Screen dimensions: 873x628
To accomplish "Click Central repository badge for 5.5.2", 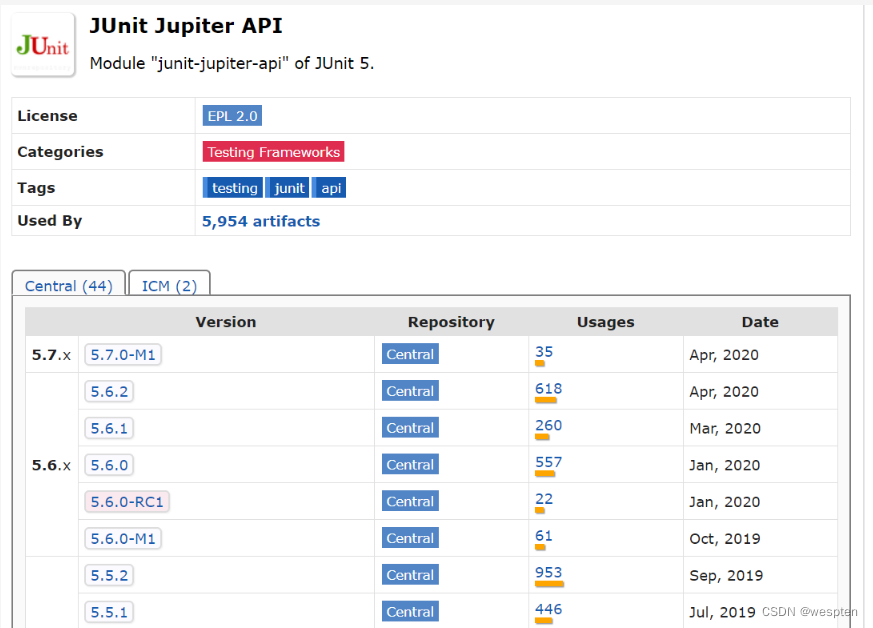I will pyautogui.click(x=410, y=575).
